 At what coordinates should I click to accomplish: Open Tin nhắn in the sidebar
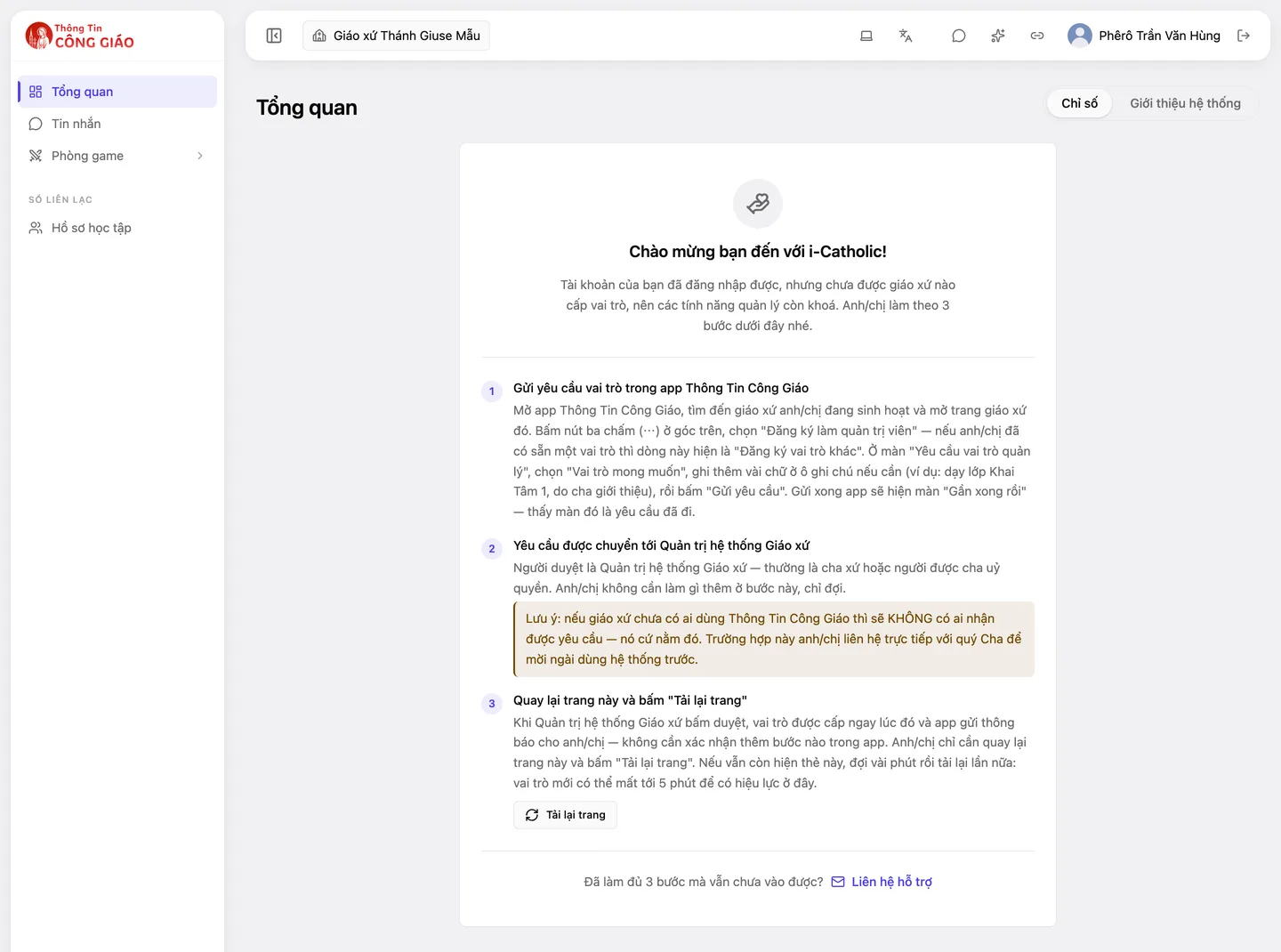pos(117,124)
